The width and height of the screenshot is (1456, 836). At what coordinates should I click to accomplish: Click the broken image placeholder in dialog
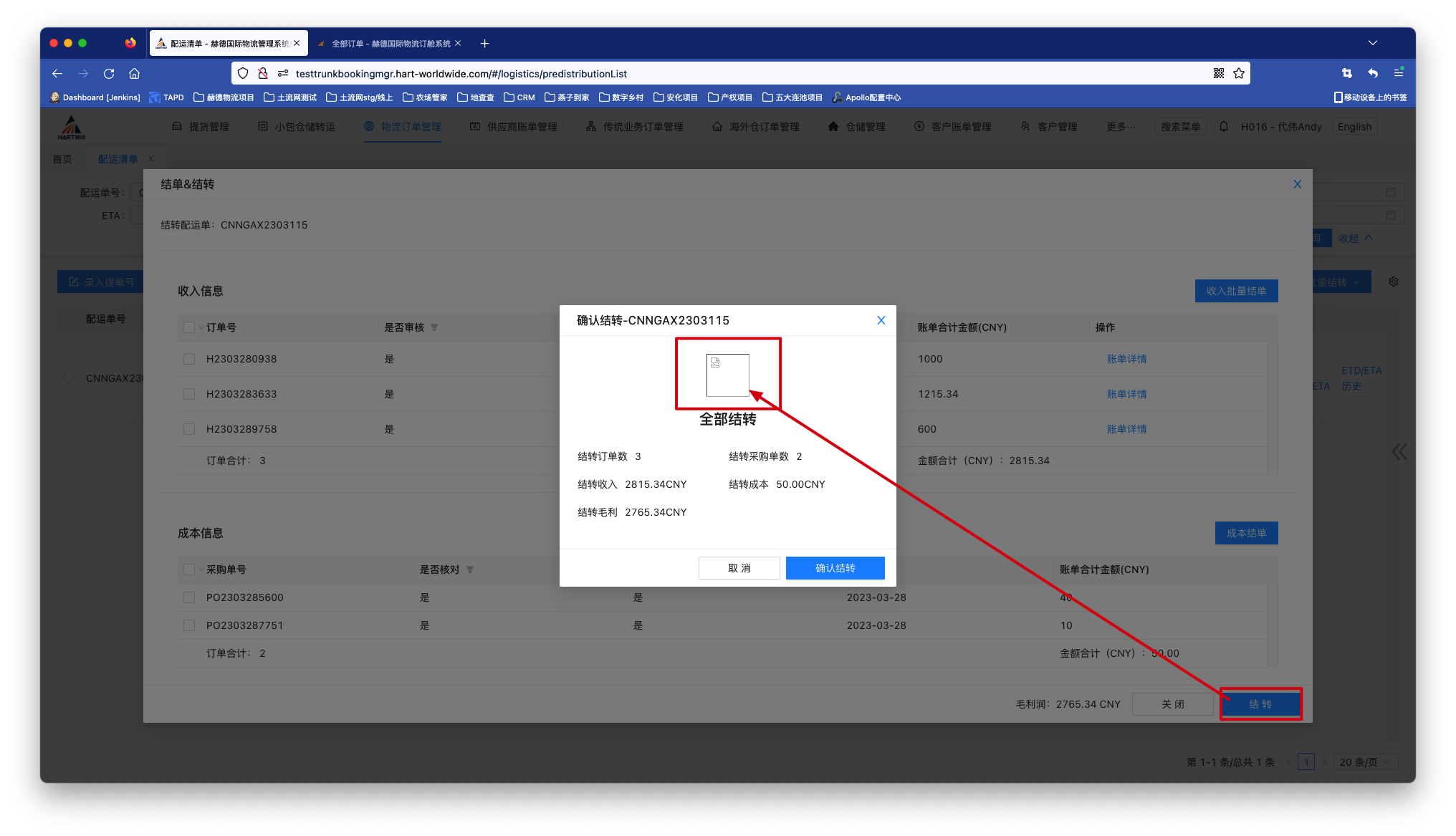(727, 375)
